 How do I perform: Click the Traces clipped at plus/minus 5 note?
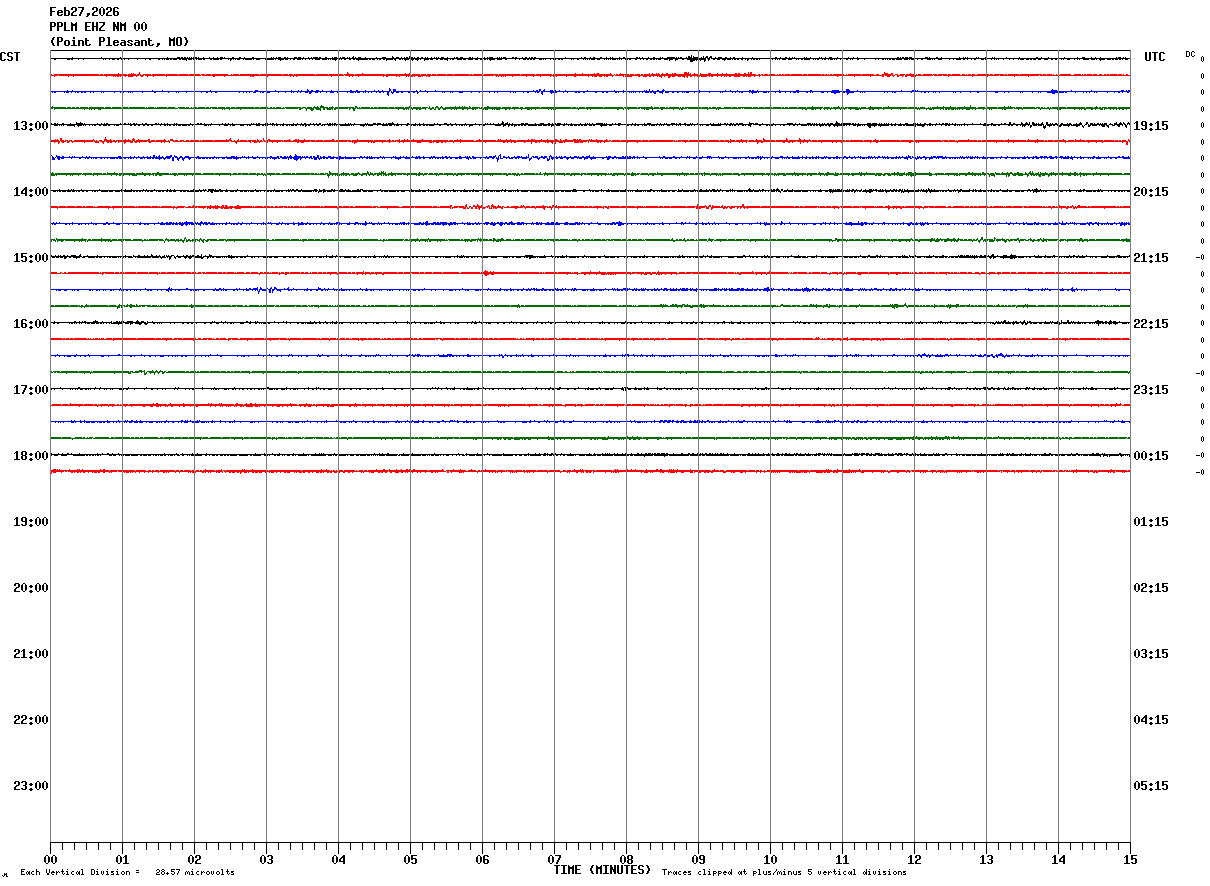click(784, 873)
